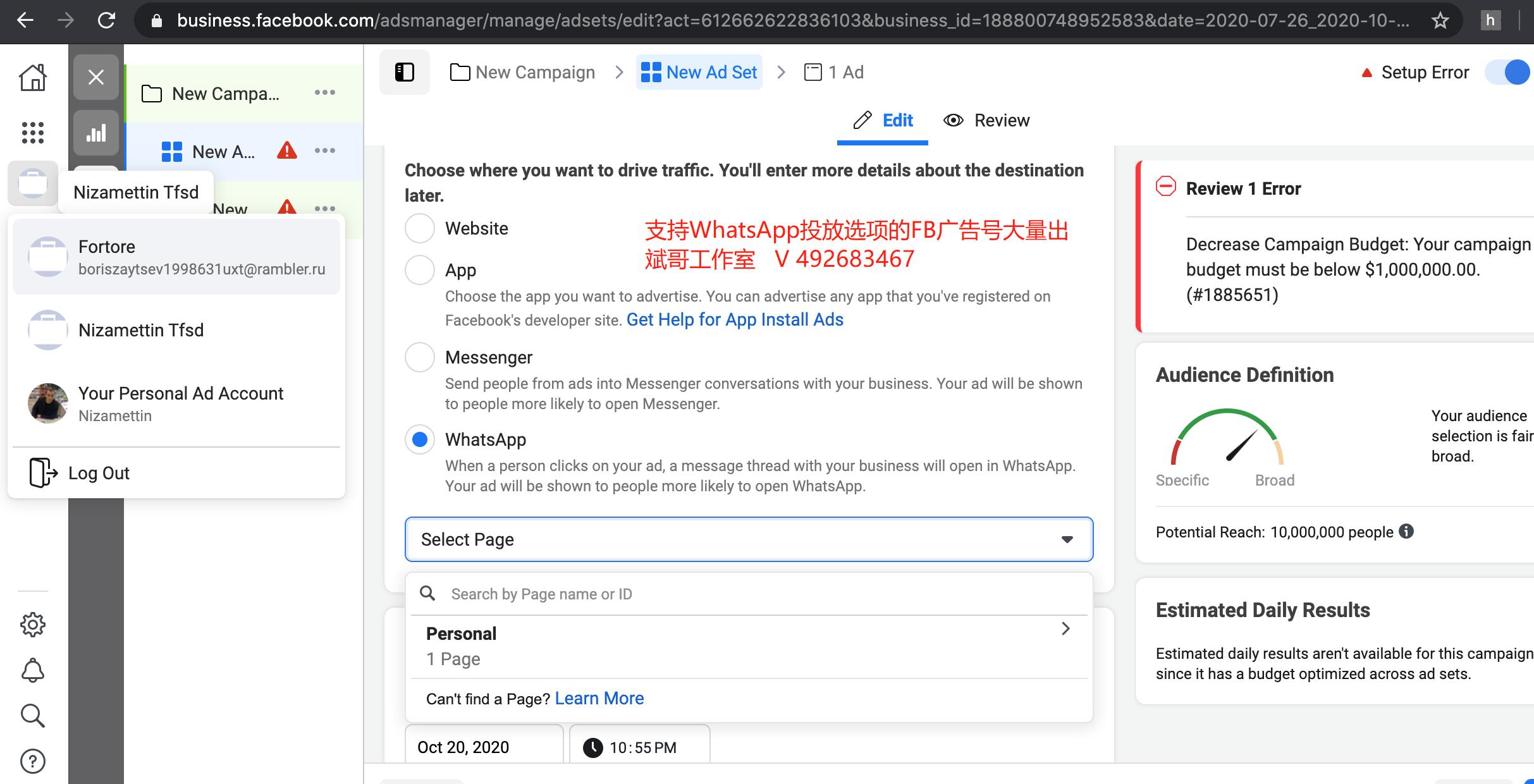Image resolution: width=1534 pixels, height=784 pixels.
Task: Click the Search by Page name field
Action: point(749,594)
